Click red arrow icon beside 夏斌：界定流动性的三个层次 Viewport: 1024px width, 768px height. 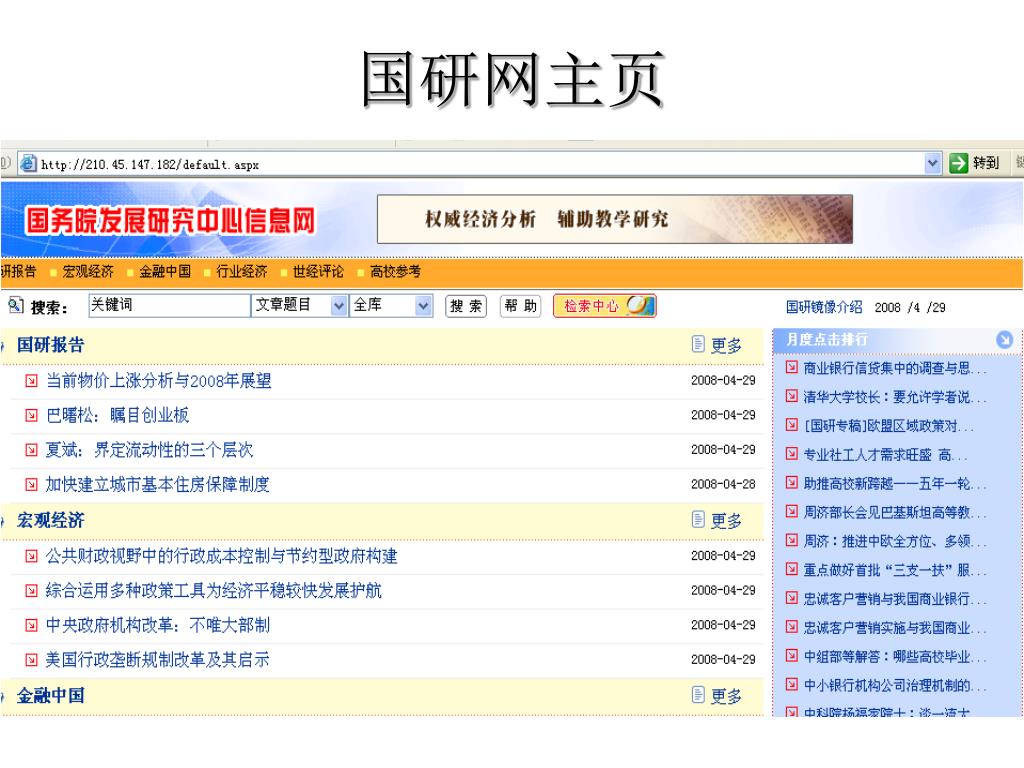point(31,449)
